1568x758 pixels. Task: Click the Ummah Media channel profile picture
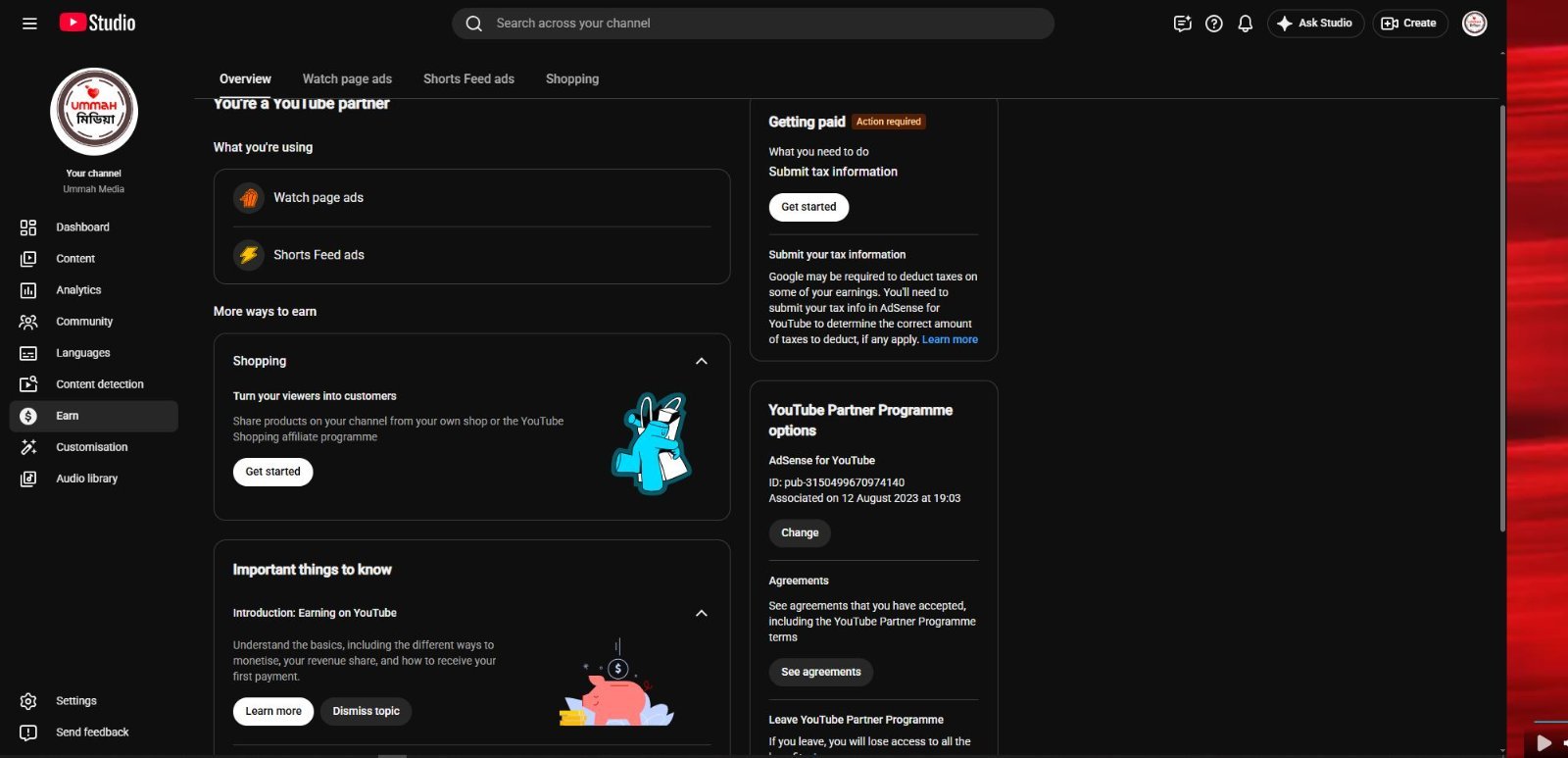pyautogui.click(x=94, y=112)
